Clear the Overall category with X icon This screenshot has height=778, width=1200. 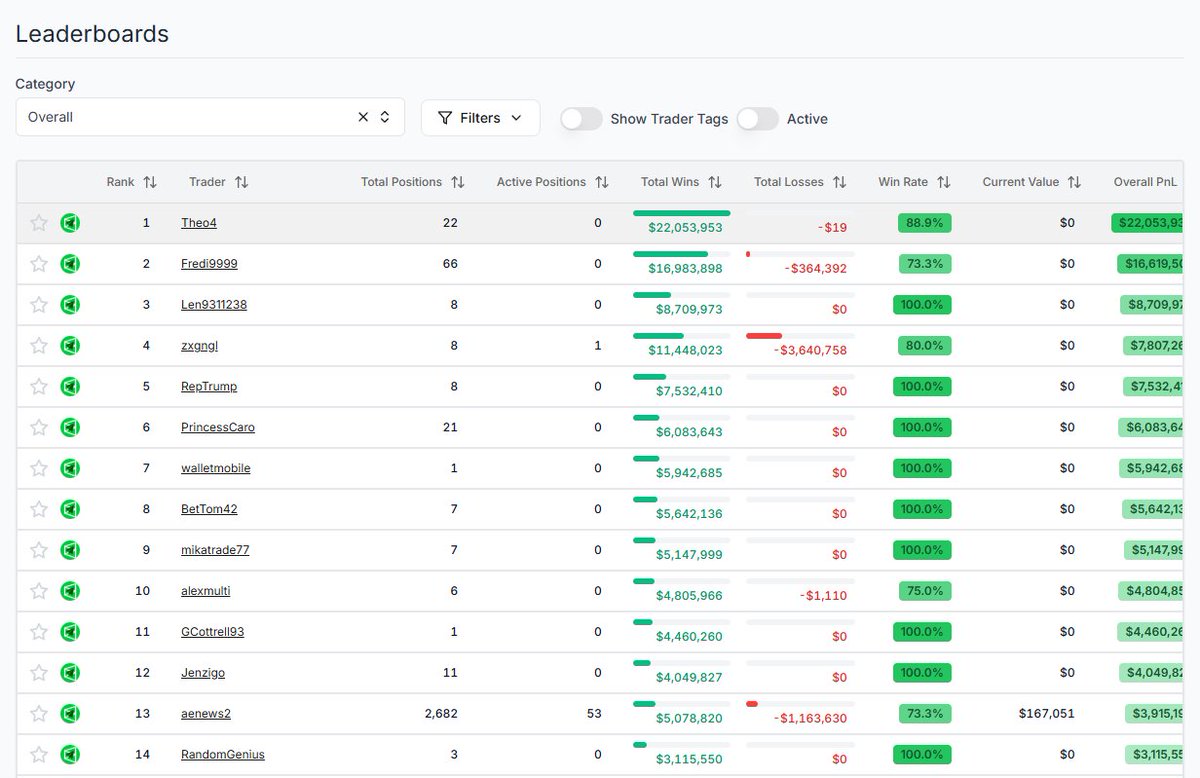(363, 117)
